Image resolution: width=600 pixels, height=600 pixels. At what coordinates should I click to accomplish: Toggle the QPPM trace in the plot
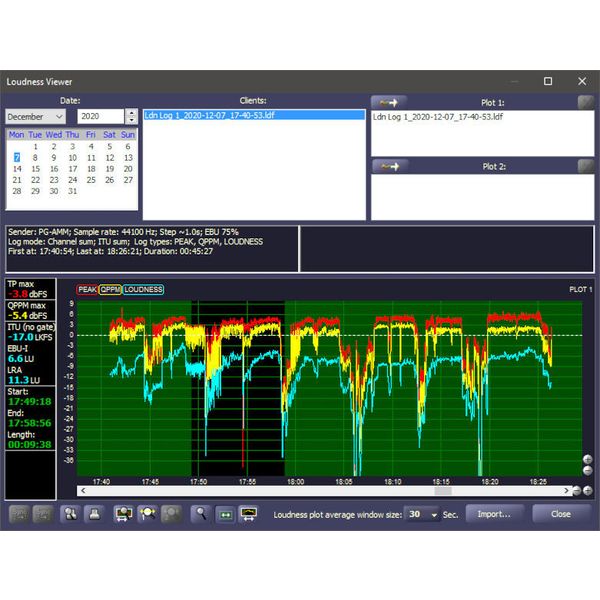pyautogui.click(x=110, y=290)
